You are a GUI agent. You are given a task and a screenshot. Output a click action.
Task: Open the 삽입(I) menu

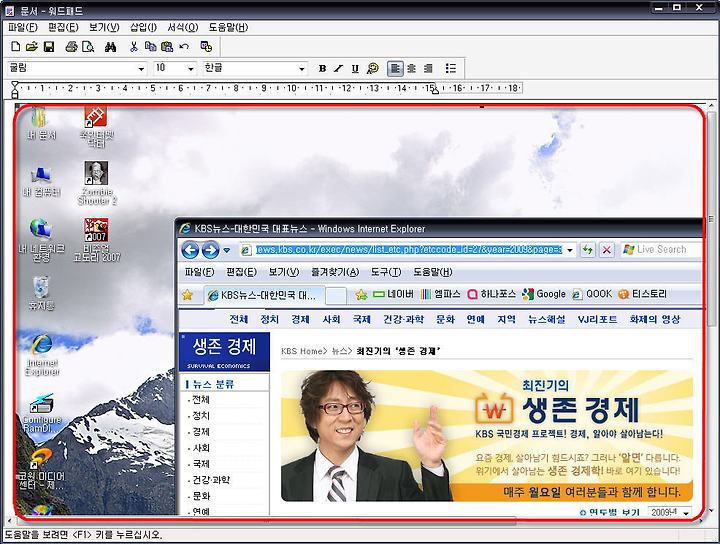point(143,28)
